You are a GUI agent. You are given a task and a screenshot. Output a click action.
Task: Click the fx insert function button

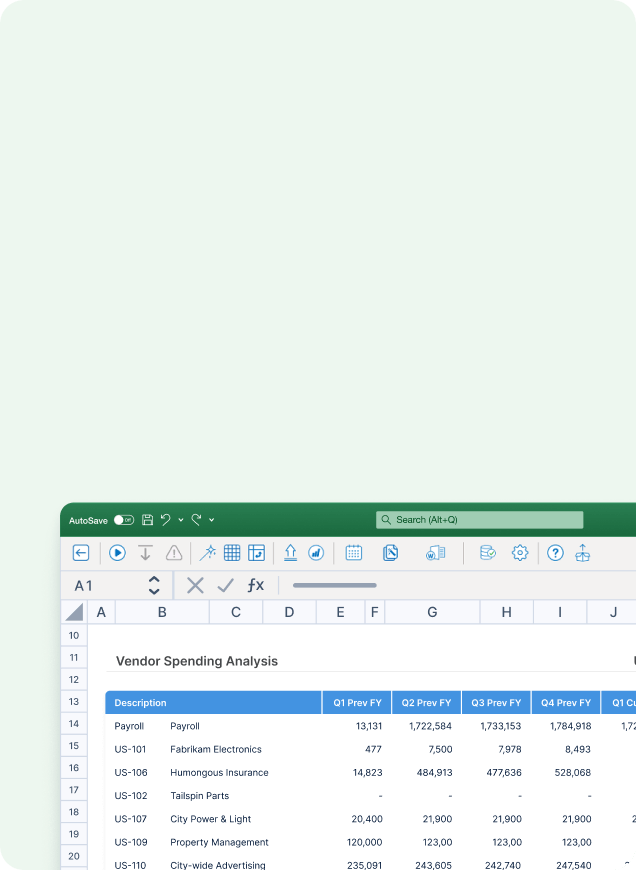pos(256,585)
